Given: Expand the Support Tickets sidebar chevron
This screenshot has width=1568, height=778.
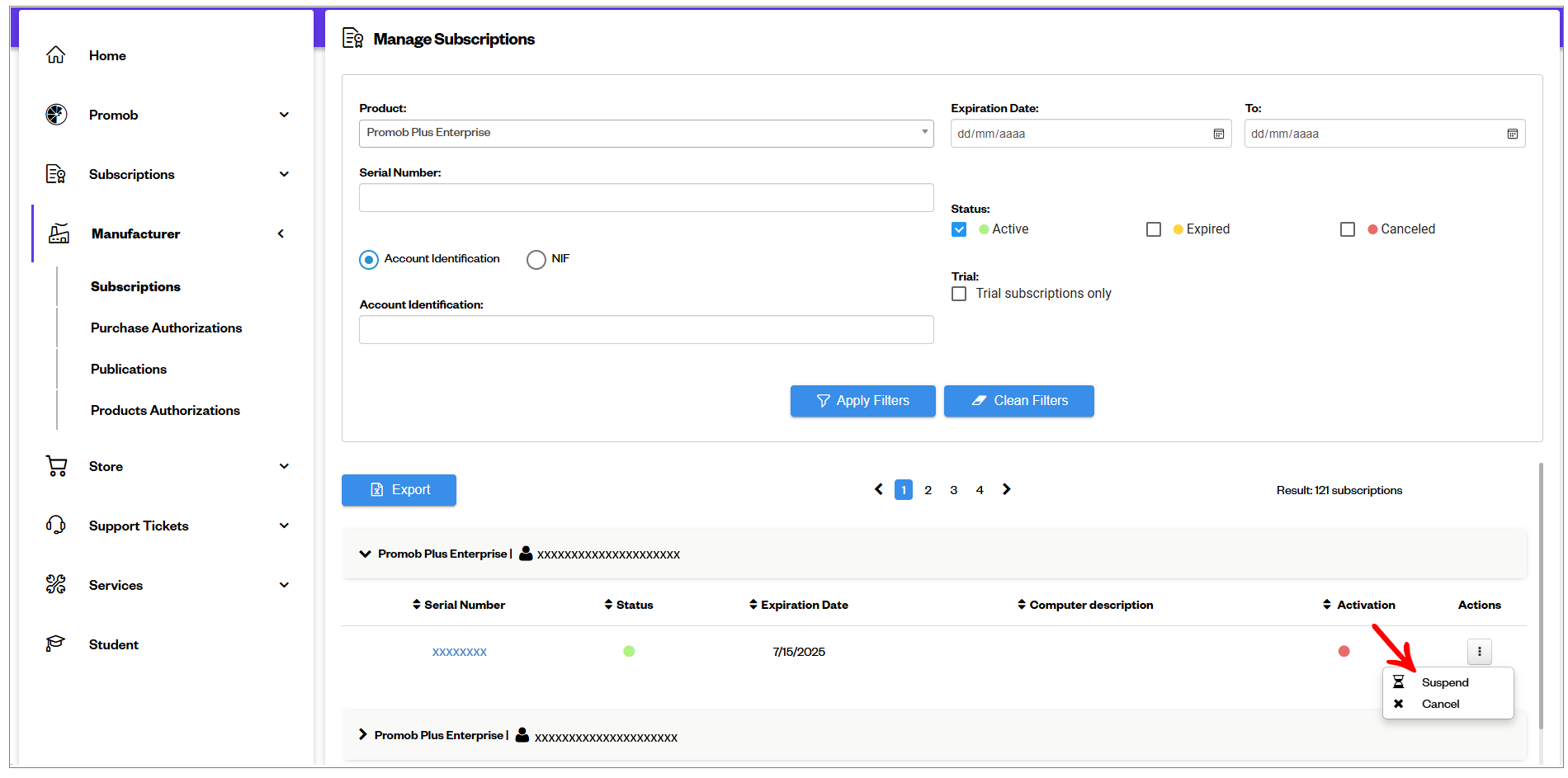Looking at the screenshot, I should [x=284, y=526].
